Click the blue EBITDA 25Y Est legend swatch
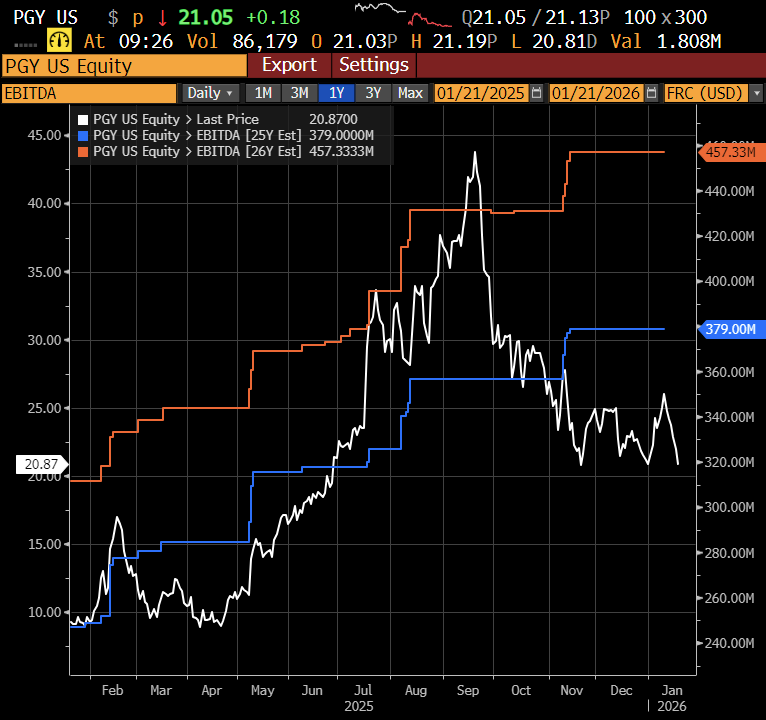The height and width of the screenshot is (720, 766). pos(83,135)
